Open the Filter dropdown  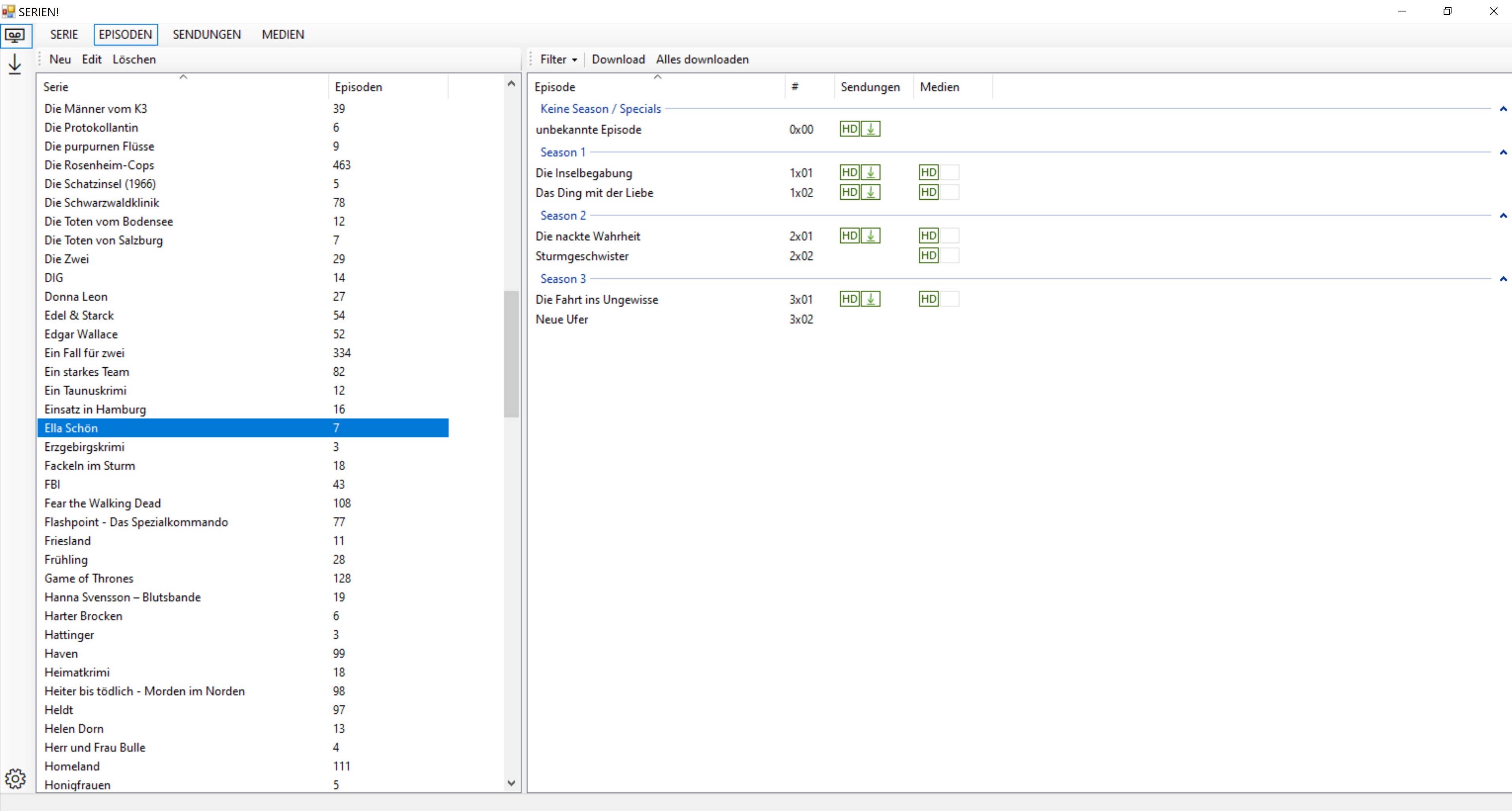[558, 59]
